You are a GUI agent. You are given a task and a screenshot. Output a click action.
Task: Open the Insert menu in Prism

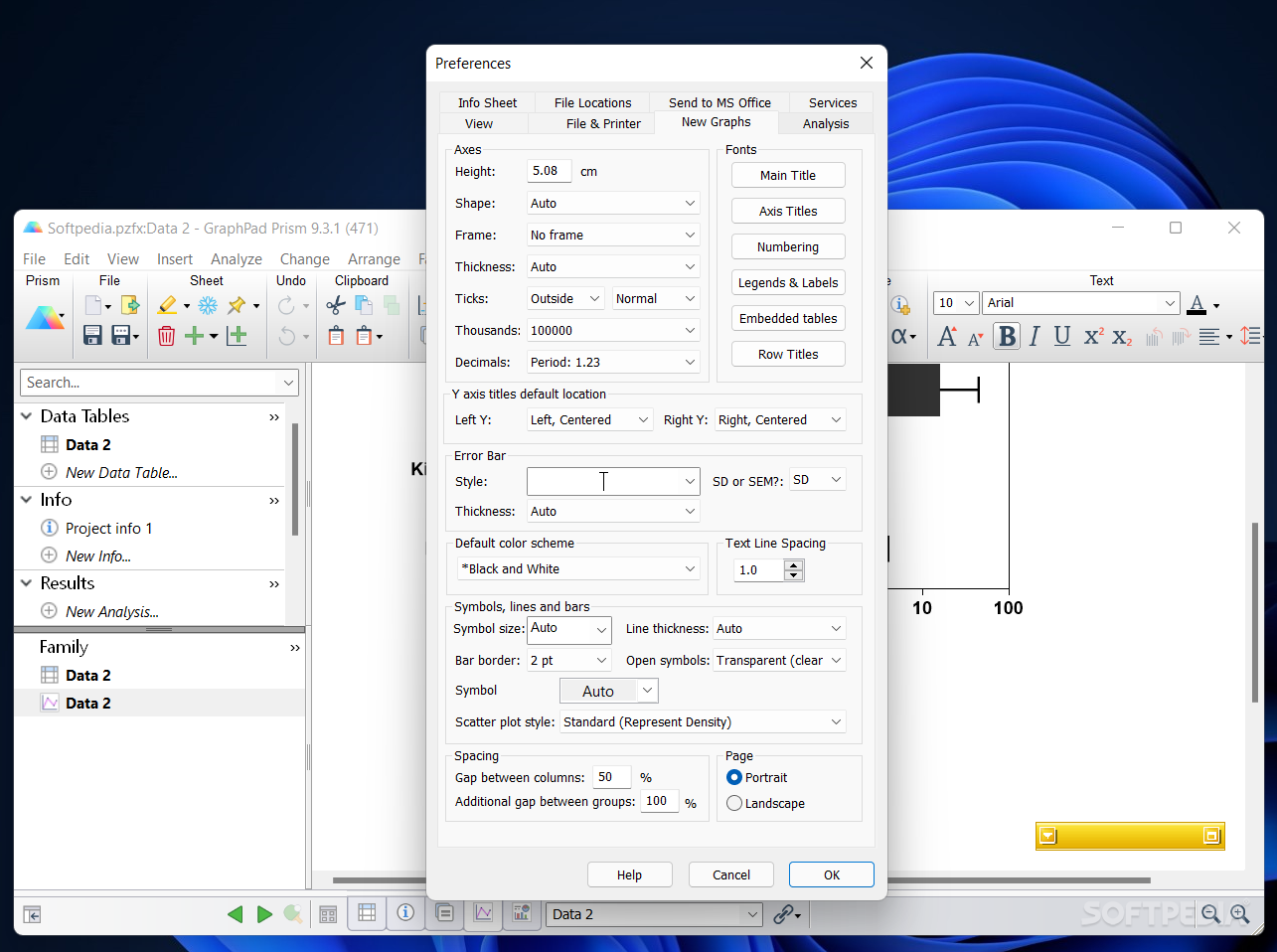[x=175, y=258]
